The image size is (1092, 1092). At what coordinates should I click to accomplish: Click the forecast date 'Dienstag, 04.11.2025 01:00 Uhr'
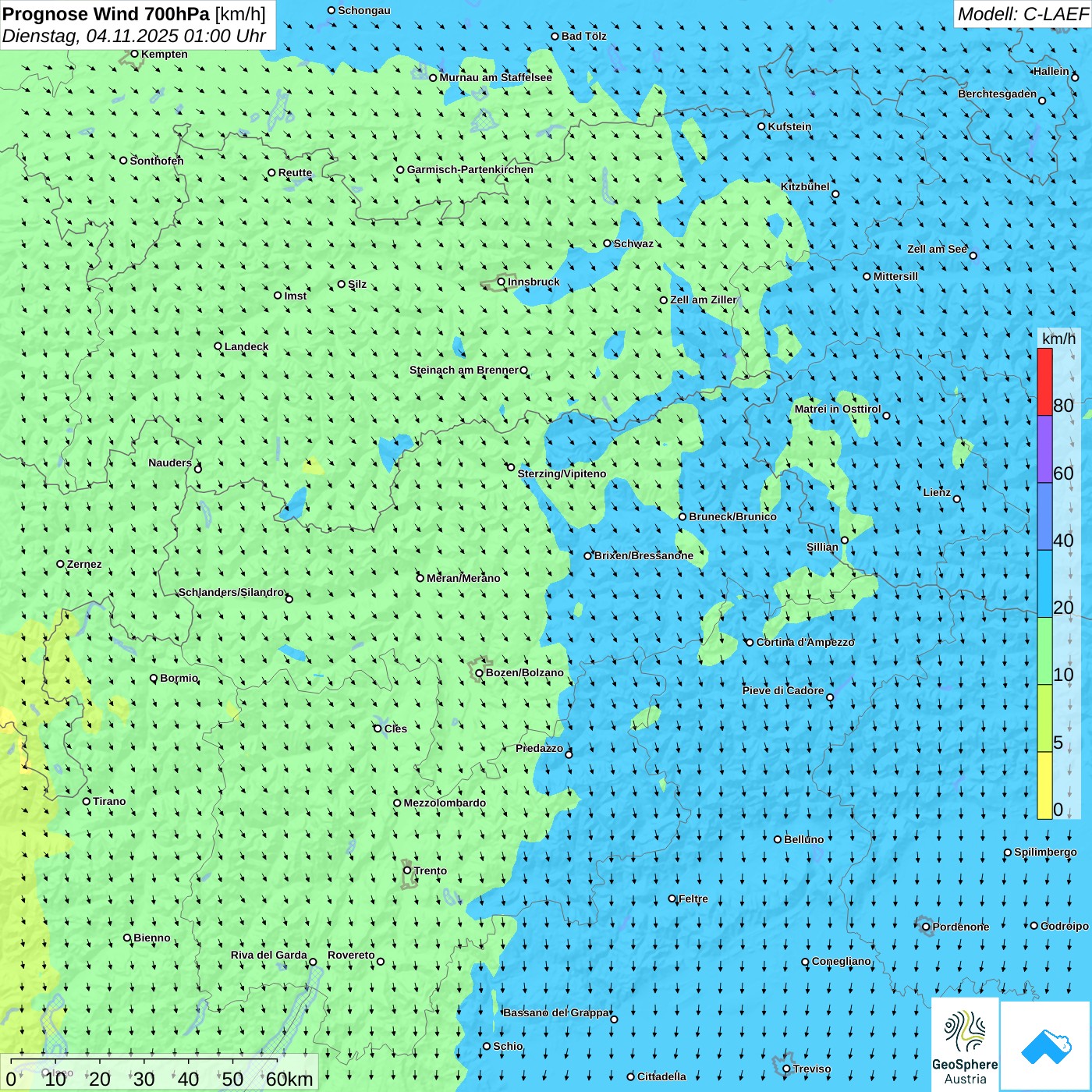point(134,36)
